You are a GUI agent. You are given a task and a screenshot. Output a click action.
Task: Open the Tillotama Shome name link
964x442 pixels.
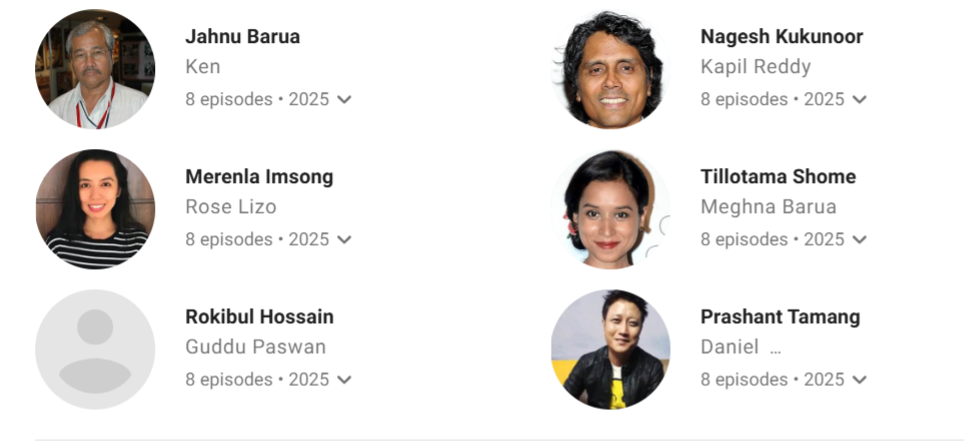pos(778,177)
